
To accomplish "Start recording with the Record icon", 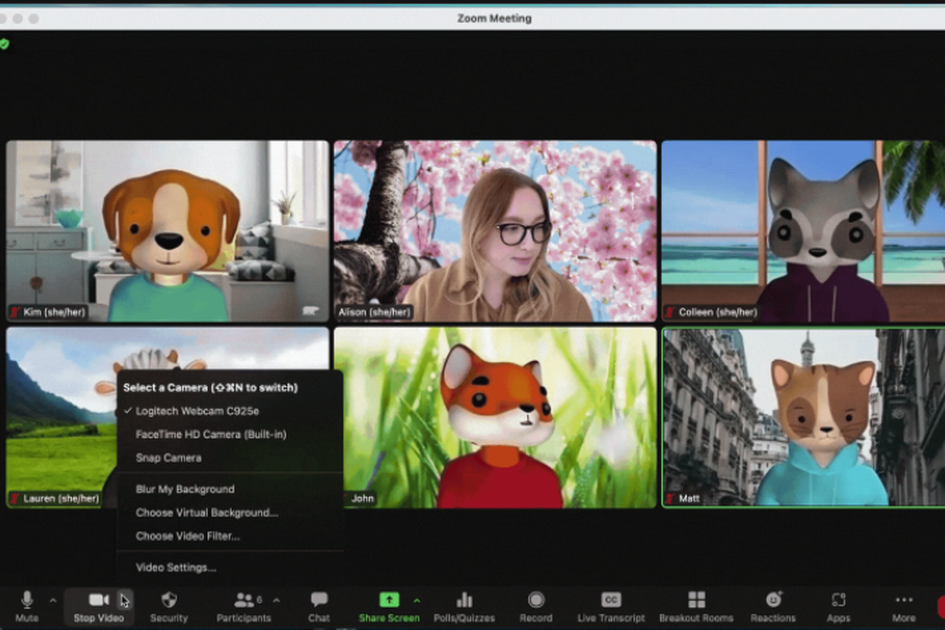I will [x=536, y=600].
